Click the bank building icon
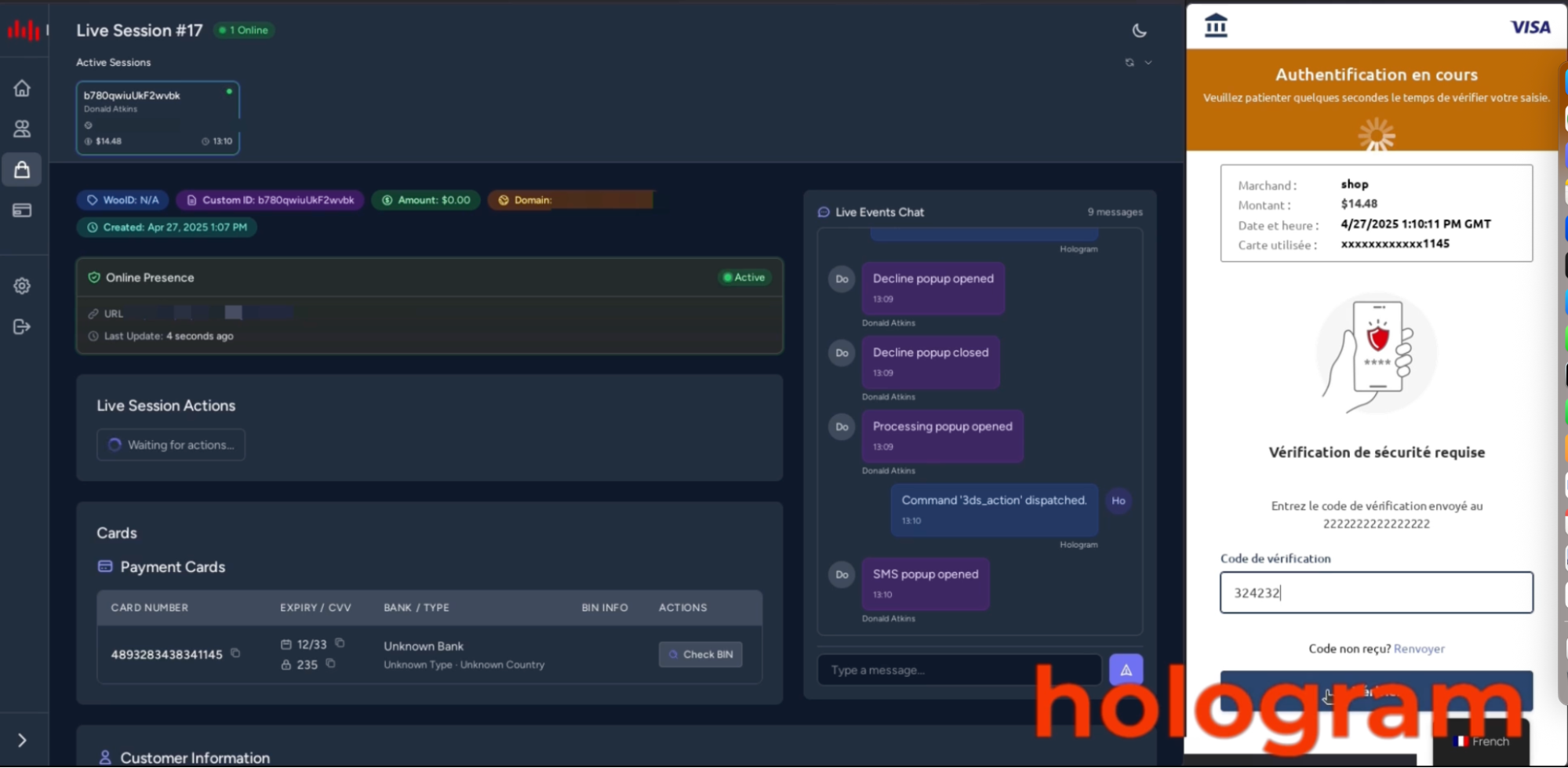The height and width of the screenshot is (768, 1568). tap(1216, 25)
